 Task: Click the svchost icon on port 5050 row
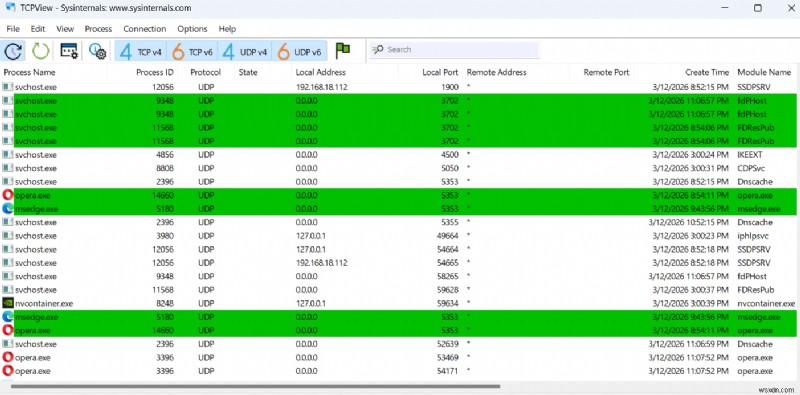(x=8, y=168)
